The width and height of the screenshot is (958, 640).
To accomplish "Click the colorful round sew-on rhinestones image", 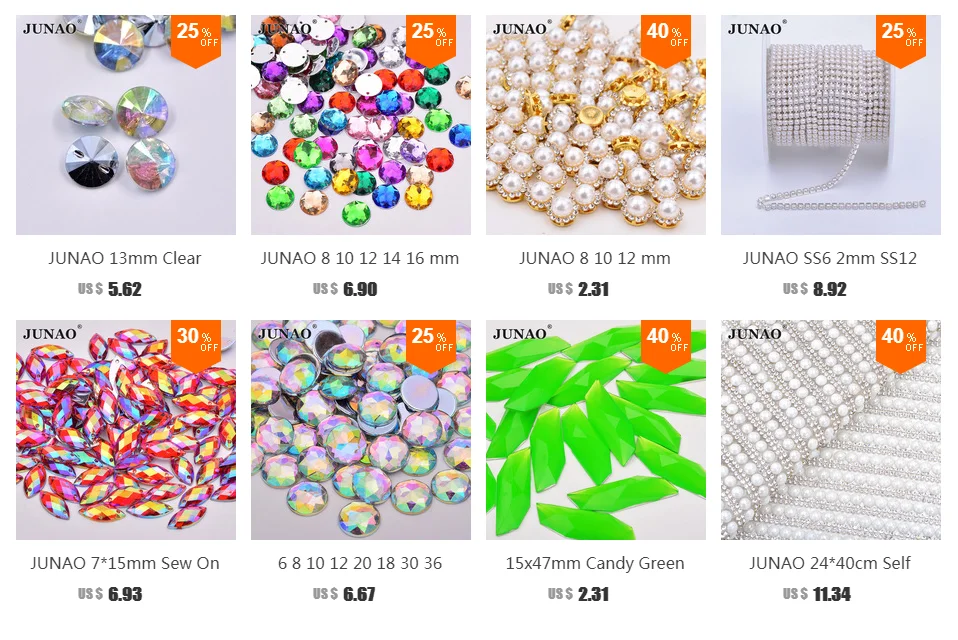I will (x=360, y=125).
